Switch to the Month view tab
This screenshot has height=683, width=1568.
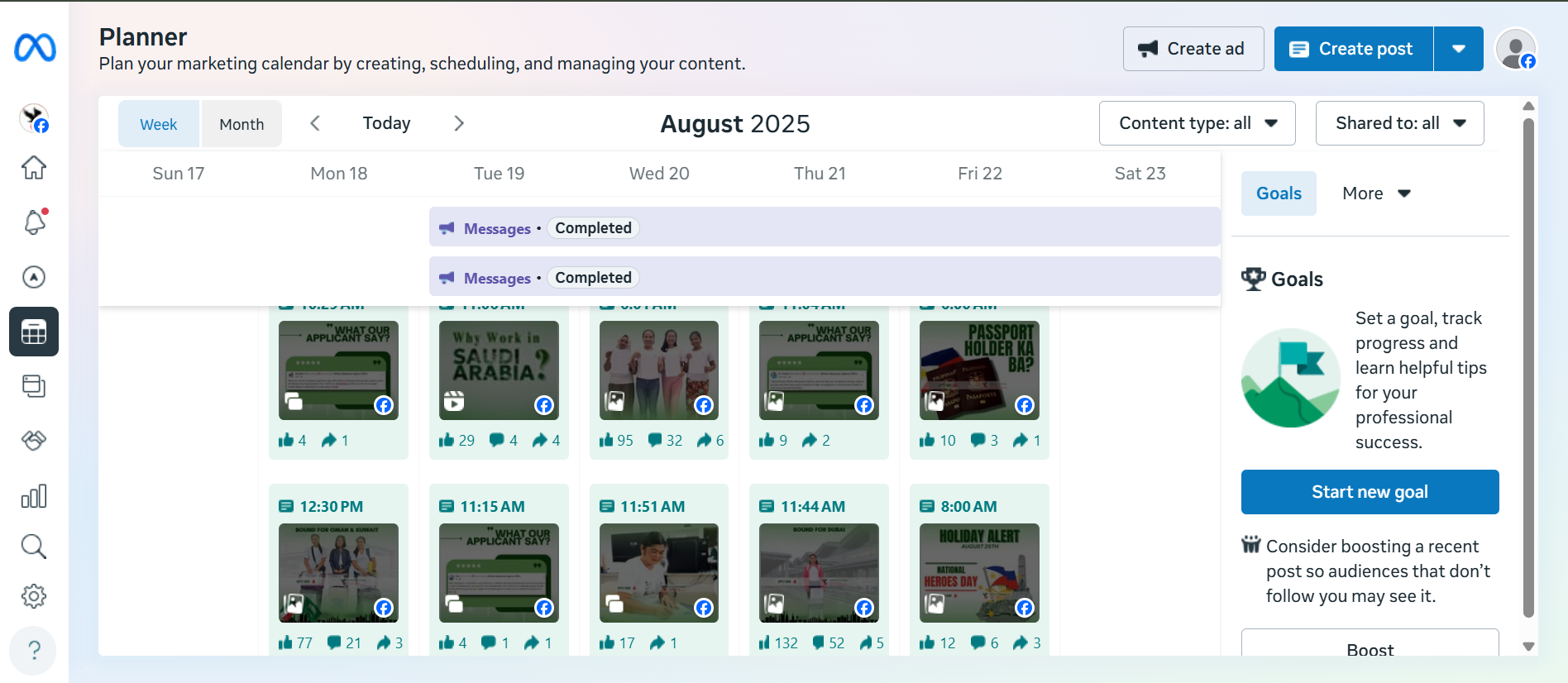pos(241,124)
